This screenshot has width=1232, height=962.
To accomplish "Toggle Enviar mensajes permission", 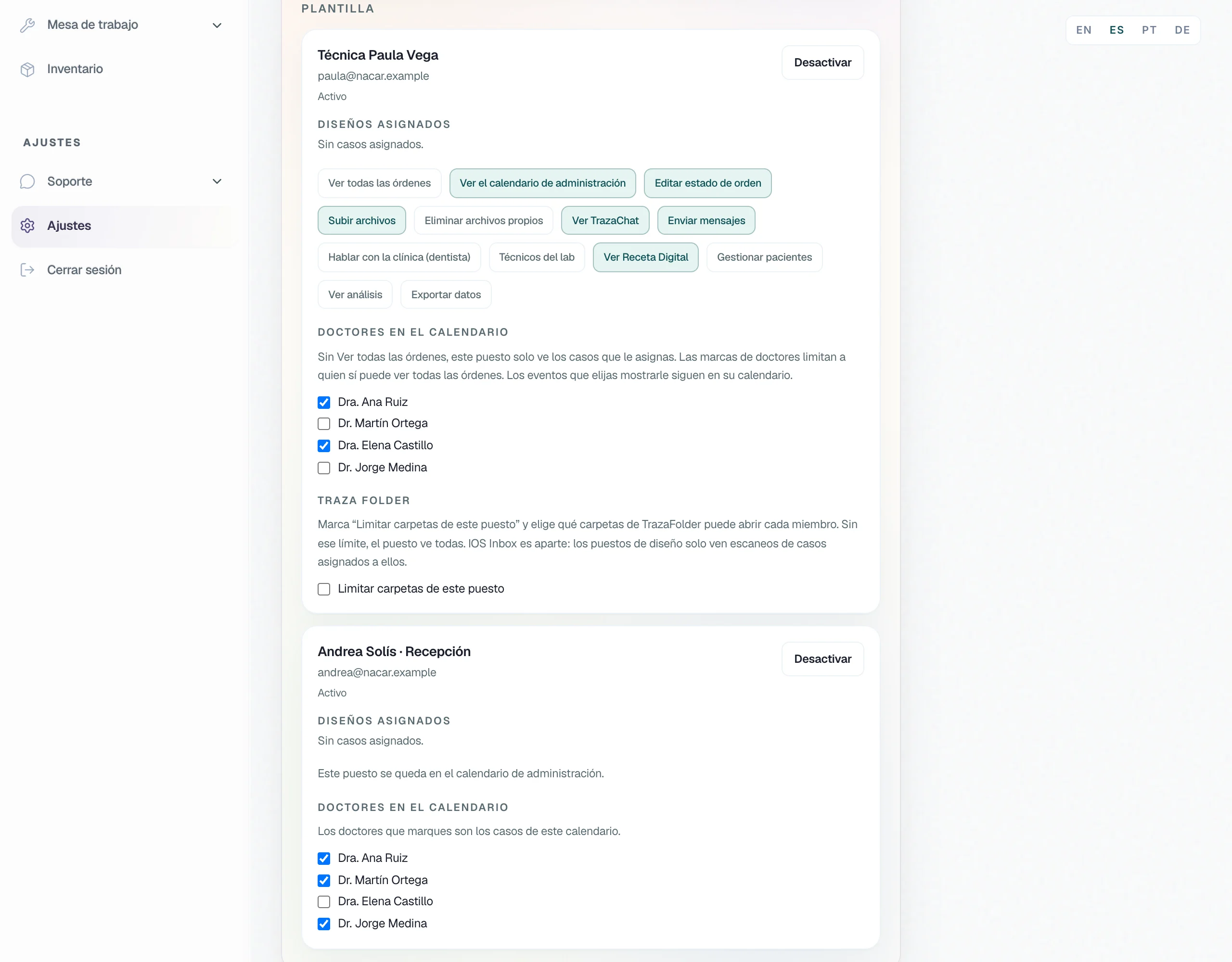I will [706, 221].
